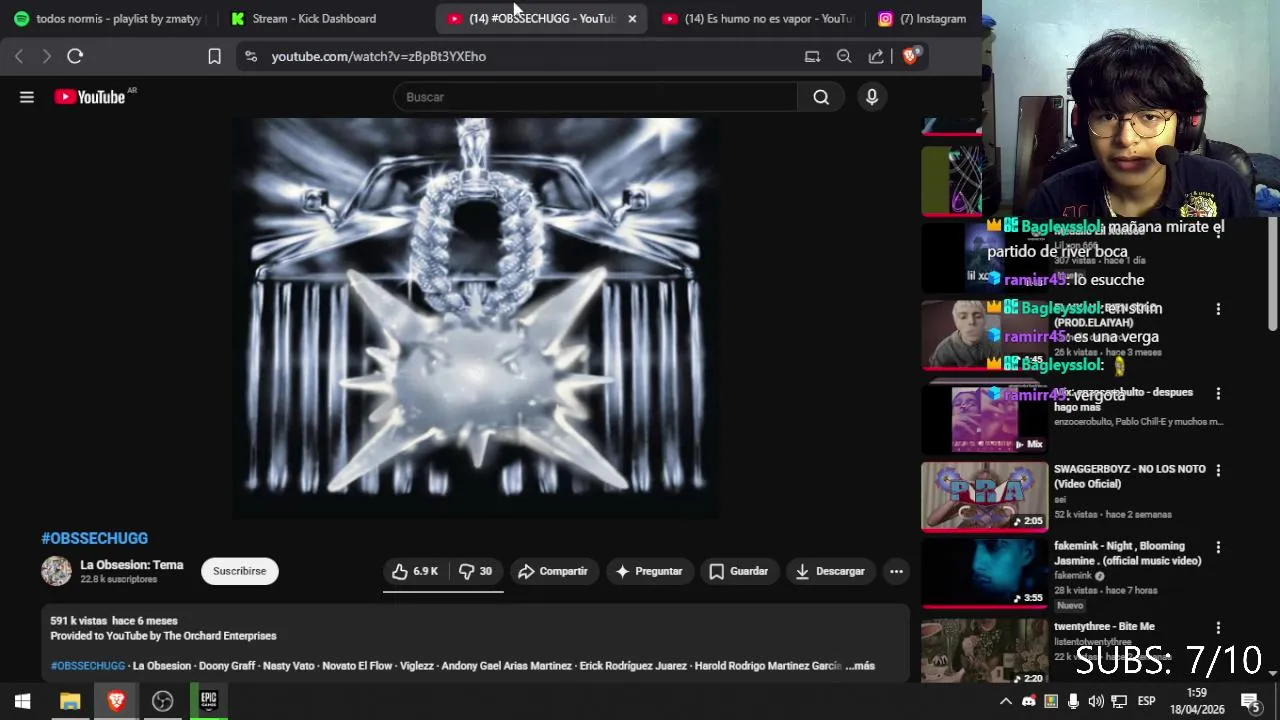The width and height of the screenshot is (1280, 720).
Task: Open Brave browser taskbar icon
Action: click(x=116, y=701)
